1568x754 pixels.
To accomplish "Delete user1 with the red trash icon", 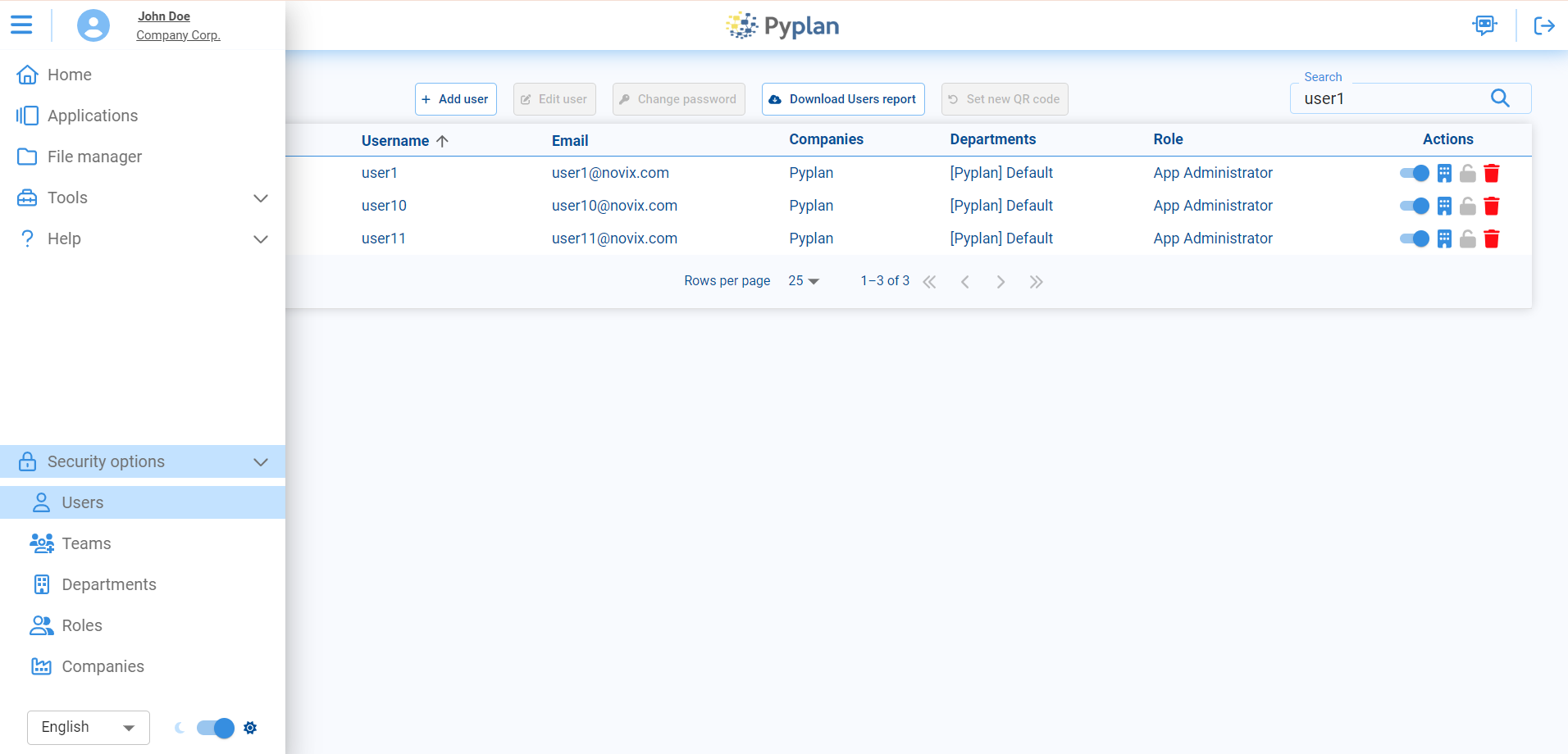I will coord(1492,173).
